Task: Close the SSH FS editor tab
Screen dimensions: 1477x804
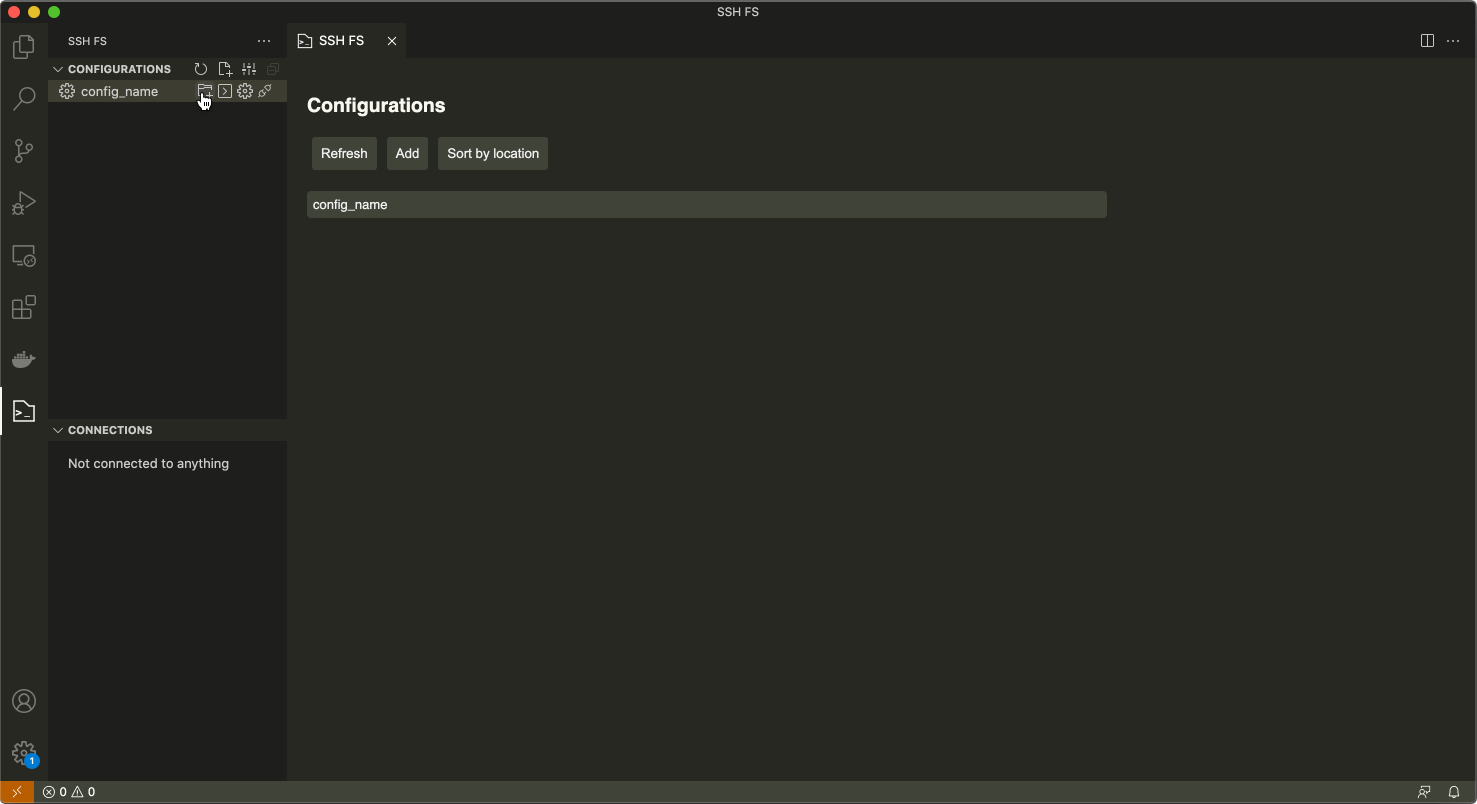Action: (392, 41)
